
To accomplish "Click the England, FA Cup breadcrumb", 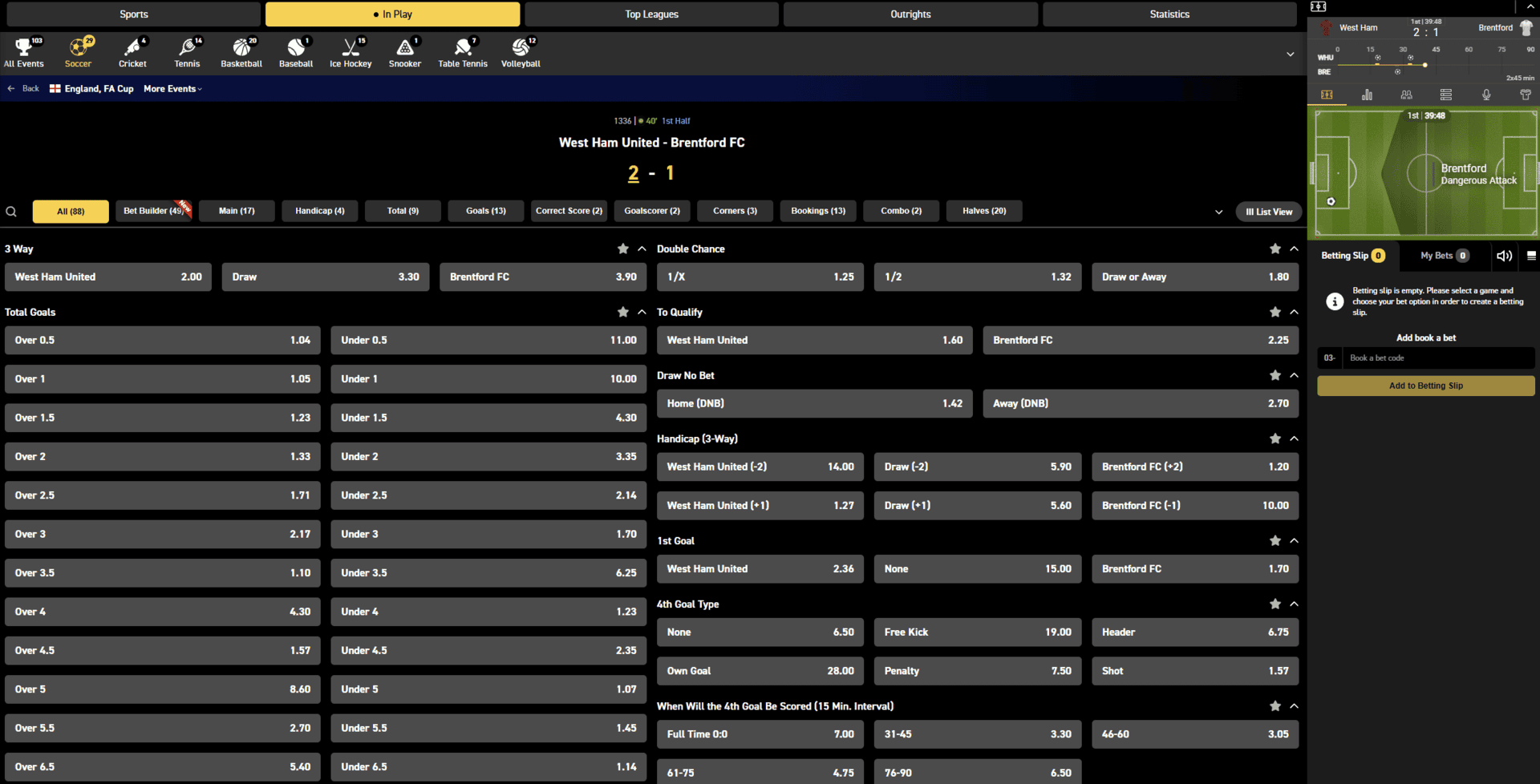I will (x=91, y=89).
